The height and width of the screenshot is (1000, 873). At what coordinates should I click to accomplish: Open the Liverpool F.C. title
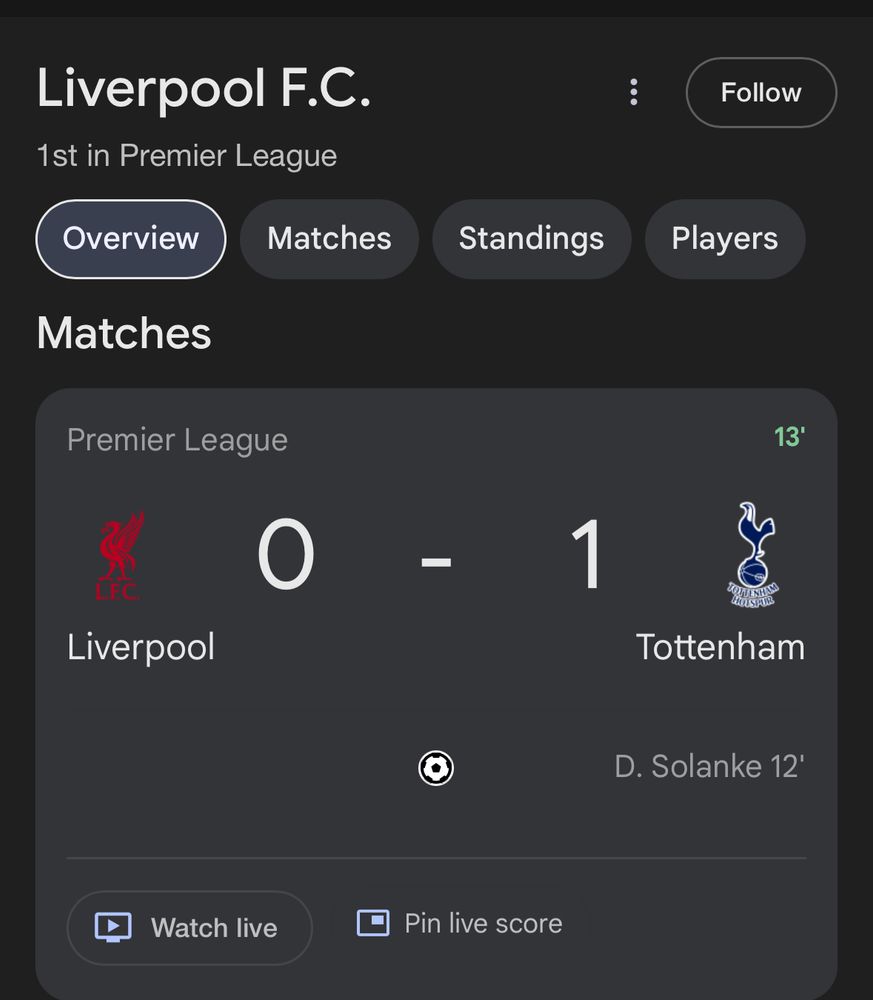203,88
